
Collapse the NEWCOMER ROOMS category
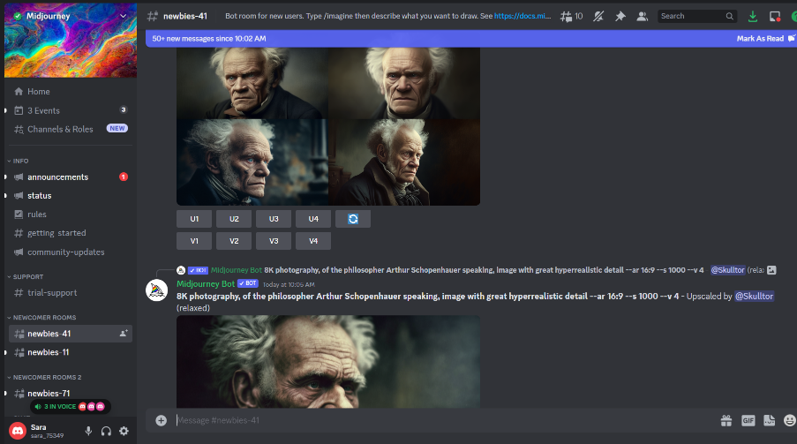[x=42, y=317]
